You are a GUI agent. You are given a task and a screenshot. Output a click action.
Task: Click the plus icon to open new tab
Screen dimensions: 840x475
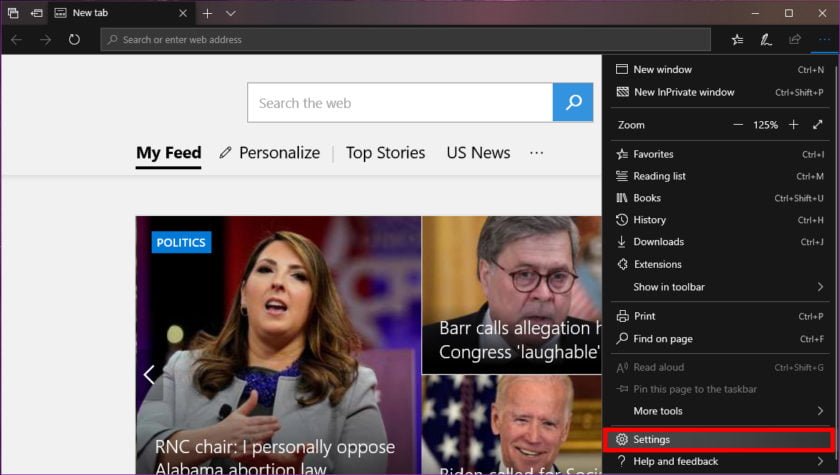pos(207,13)
